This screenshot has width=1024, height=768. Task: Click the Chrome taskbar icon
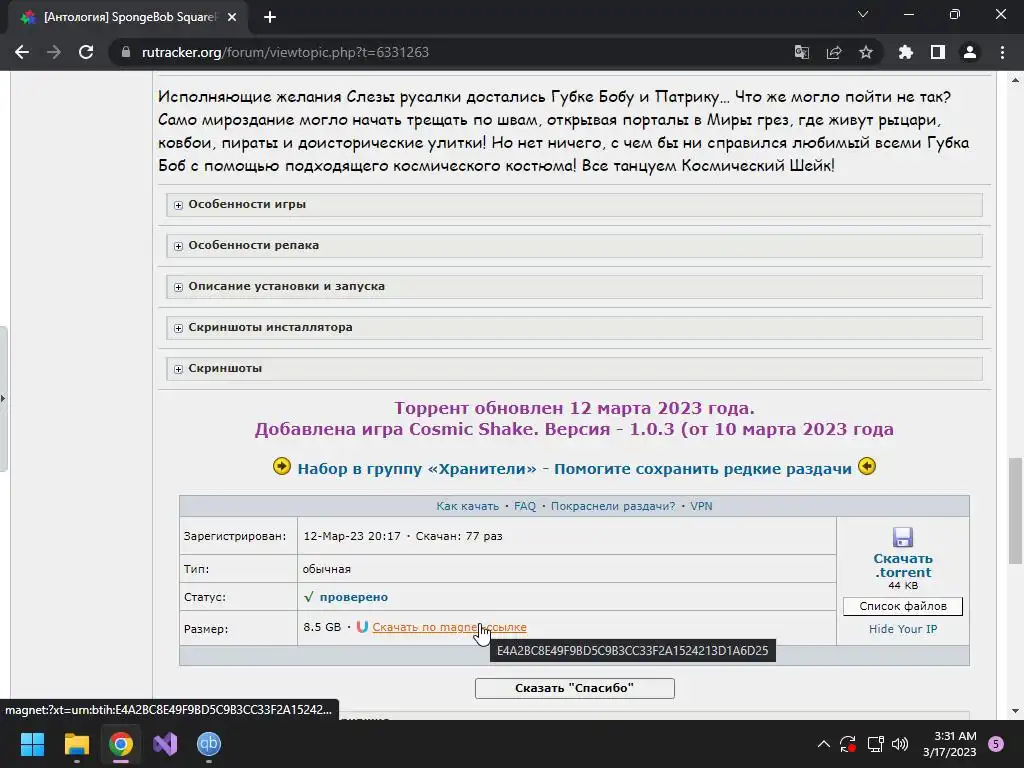tap(121, 744)
